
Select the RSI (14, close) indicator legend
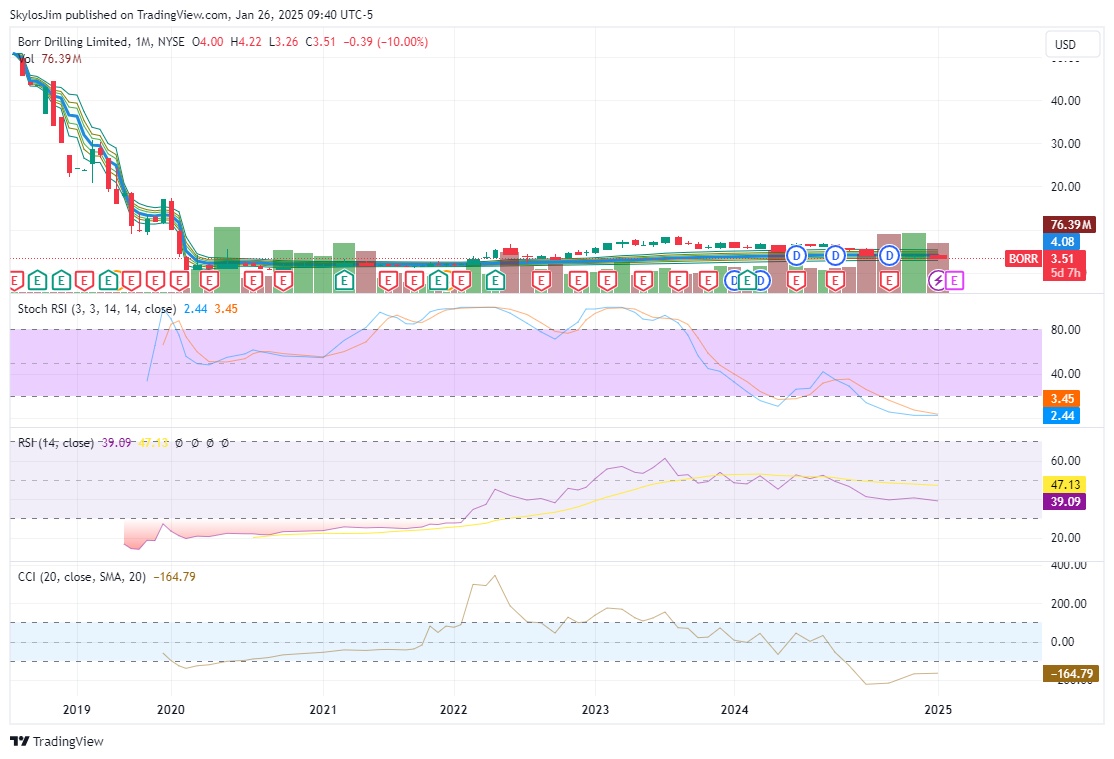click(56, 442)
